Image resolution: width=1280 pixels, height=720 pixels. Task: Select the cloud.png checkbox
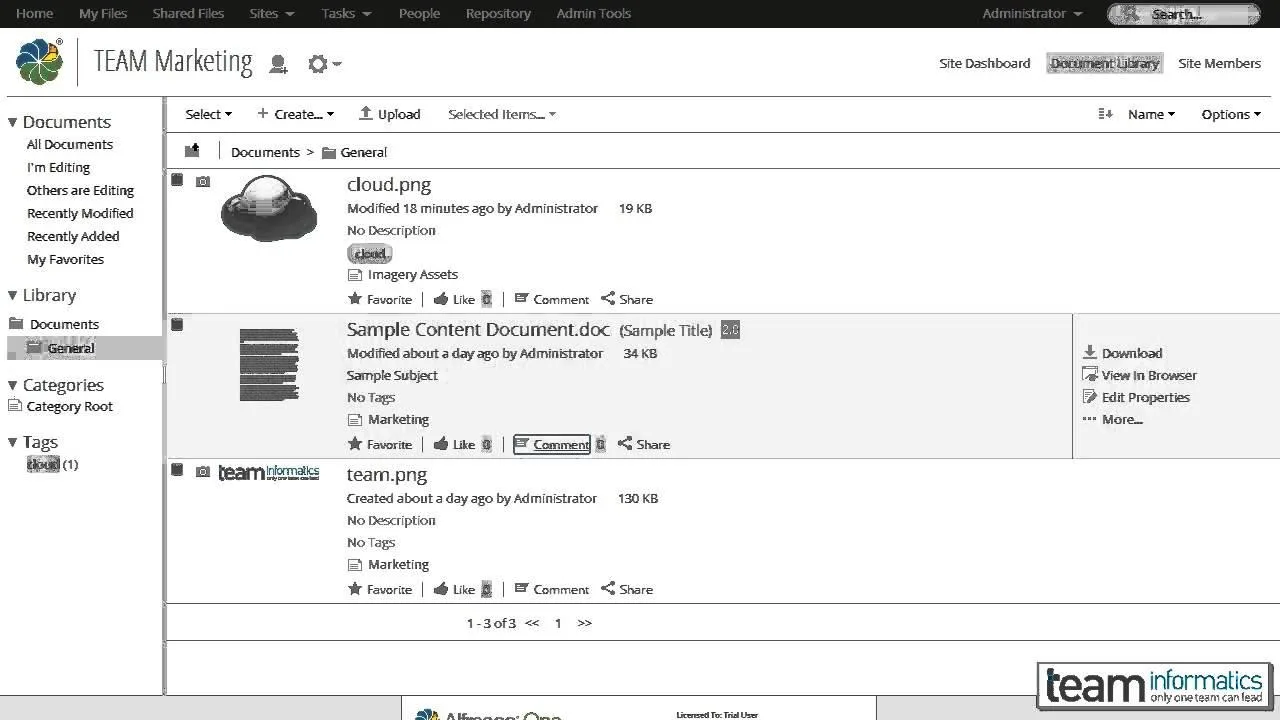click(177, 180)
